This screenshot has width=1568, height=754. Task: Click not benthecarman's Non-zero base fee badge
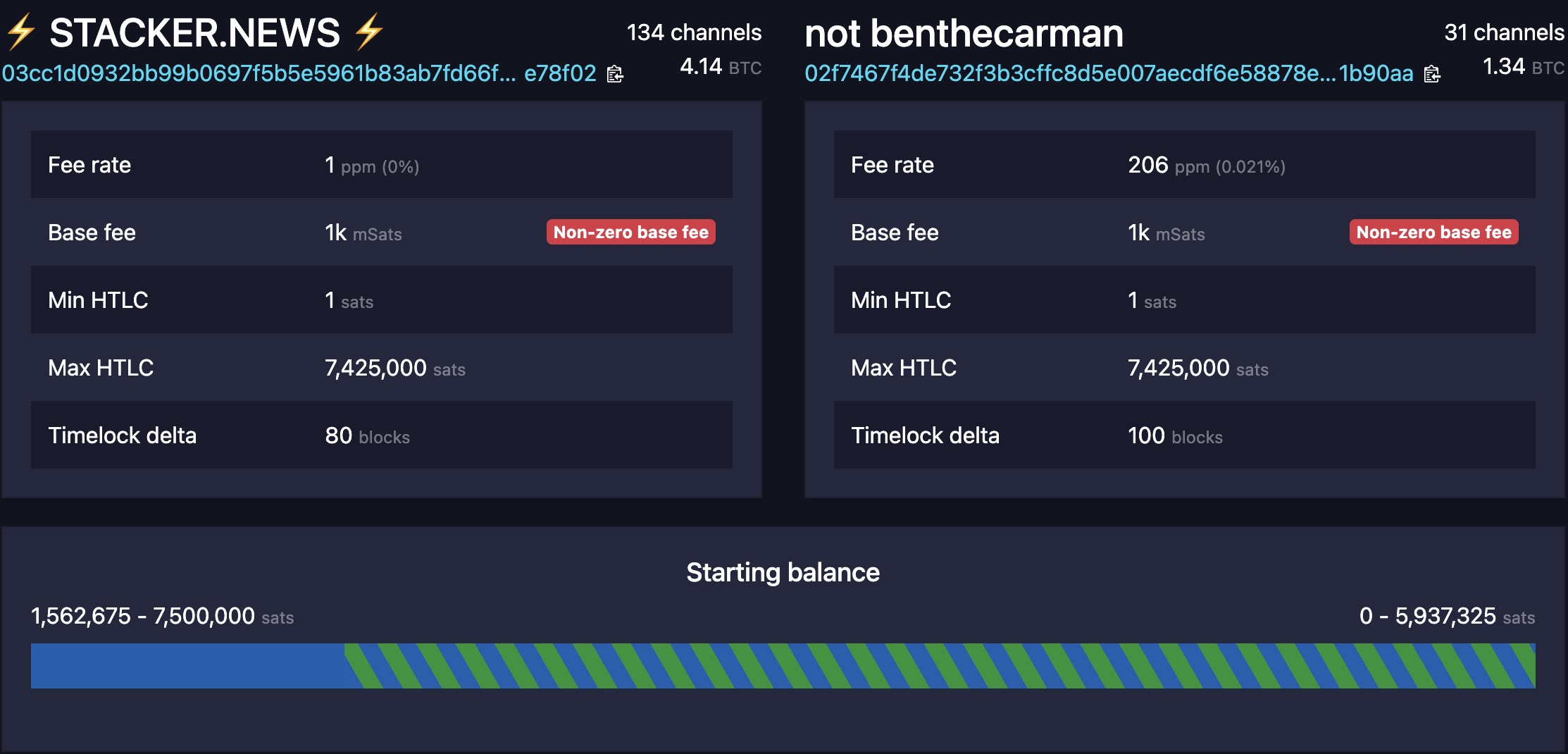click(1433, 233)
